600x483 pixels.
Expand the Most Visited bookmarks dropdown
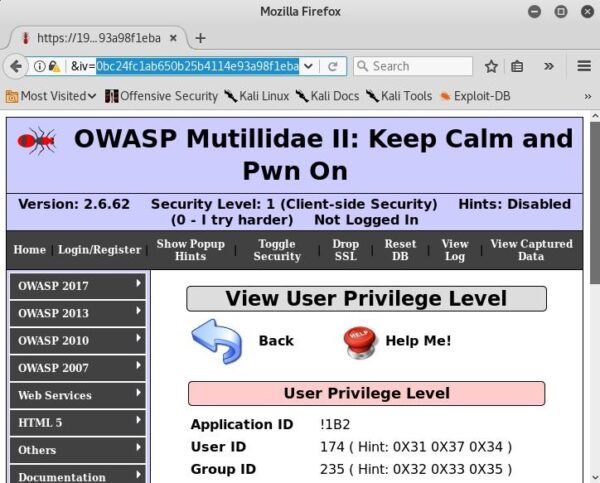pyautogui.click(x=51, y=96)
